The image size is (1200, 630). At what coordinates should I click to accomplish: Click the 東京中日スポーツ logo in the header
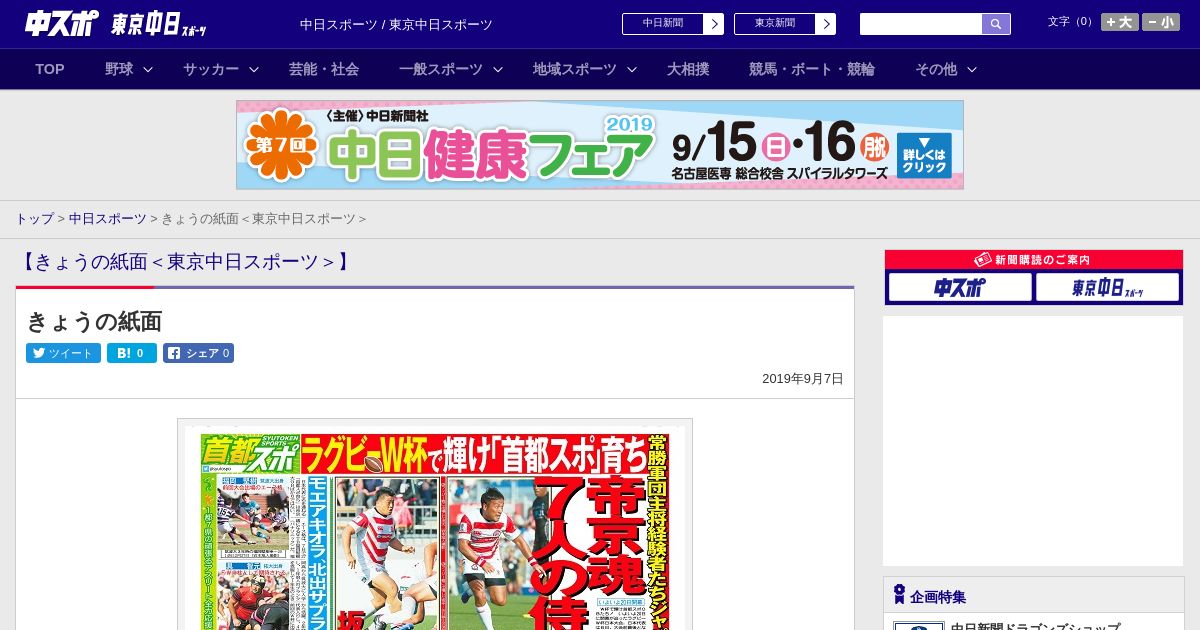(x=159, y=24)
